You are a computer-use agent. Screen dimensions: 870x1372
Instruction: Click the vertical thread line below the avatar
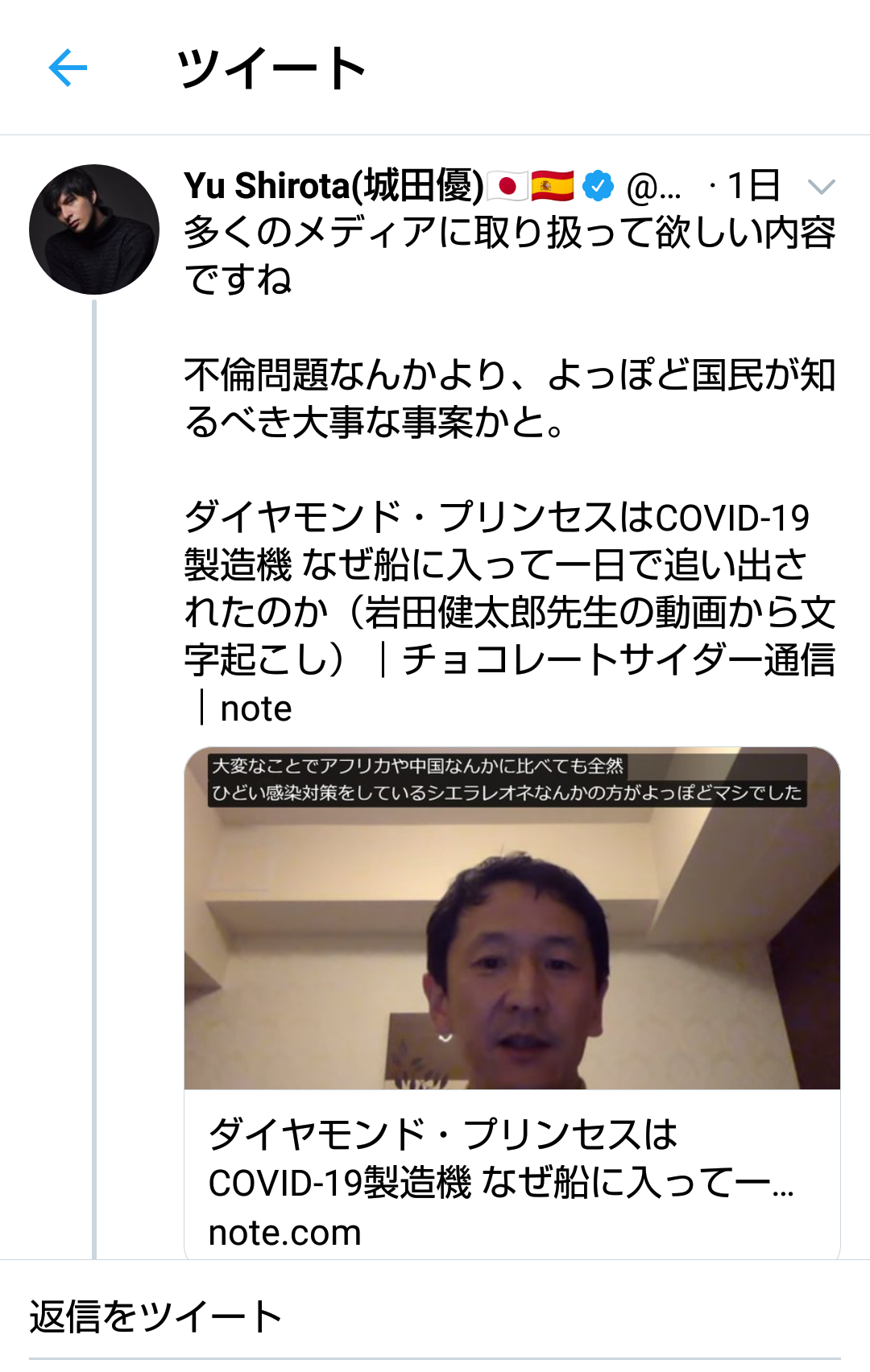click(x=94, y=779)
